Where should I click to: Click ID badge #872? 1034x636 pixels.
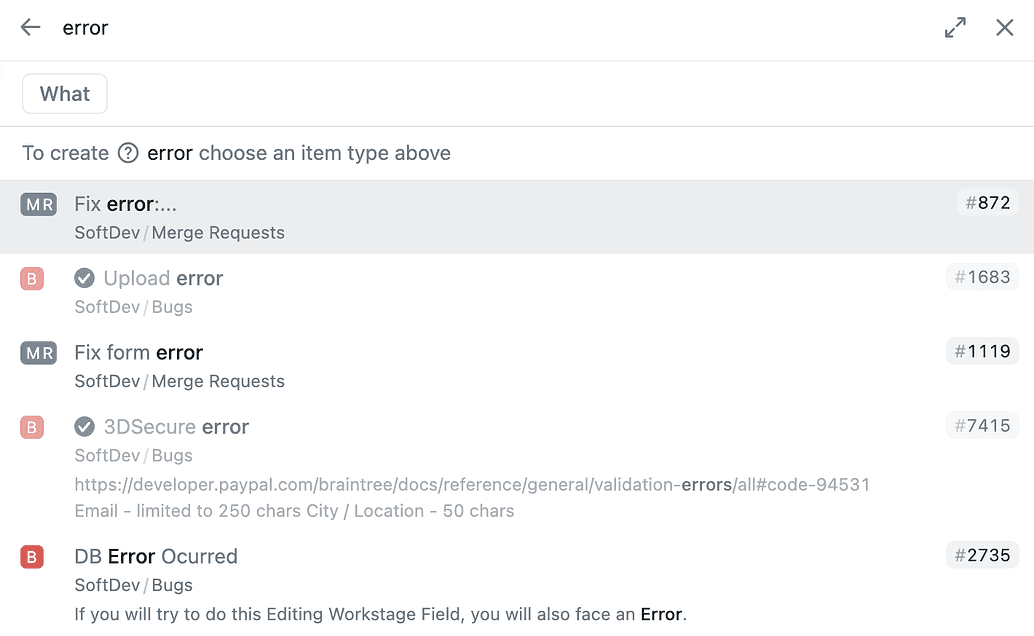coord(987,203)
